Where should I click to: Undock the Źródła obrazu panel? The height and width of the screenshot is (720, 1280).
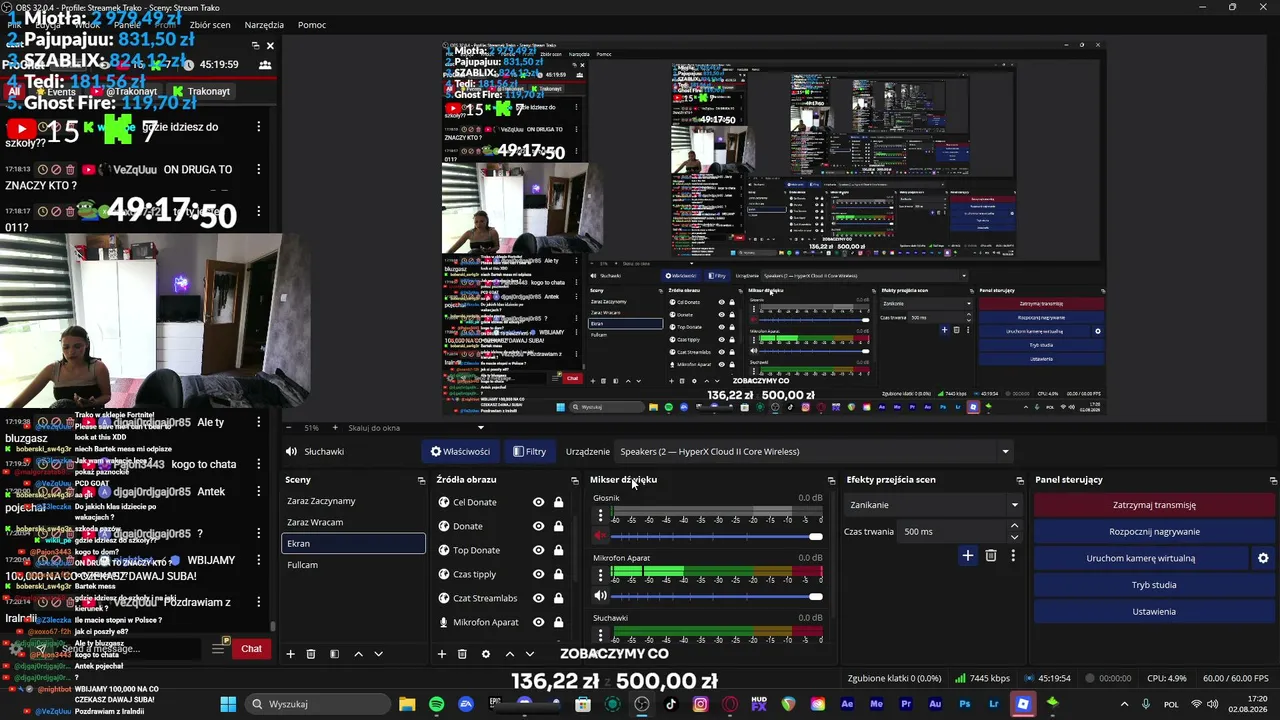coord(574,480)
